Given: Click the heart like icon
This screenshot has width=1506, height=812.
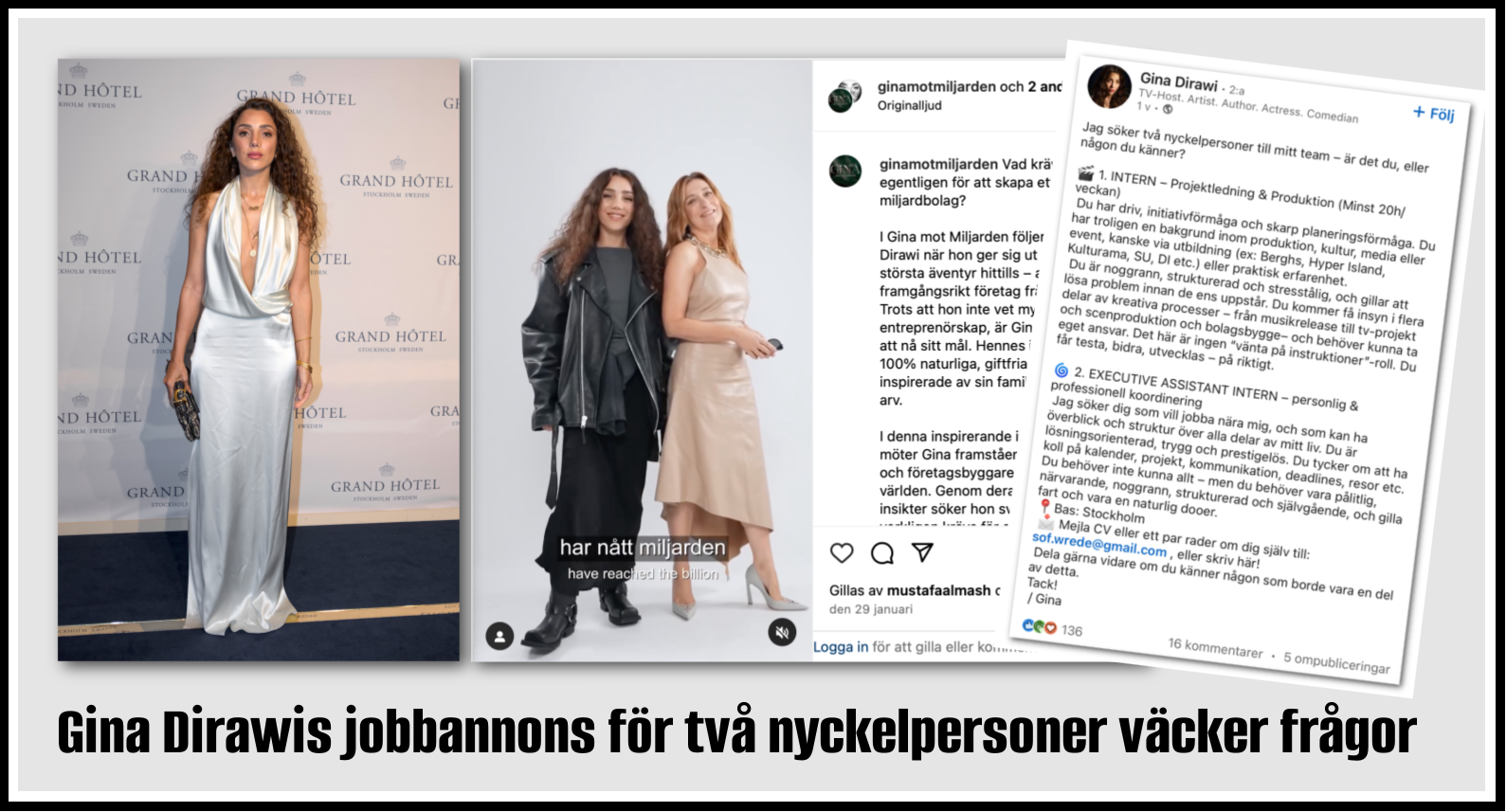Looking at the screenshot, I should point(842,553).
